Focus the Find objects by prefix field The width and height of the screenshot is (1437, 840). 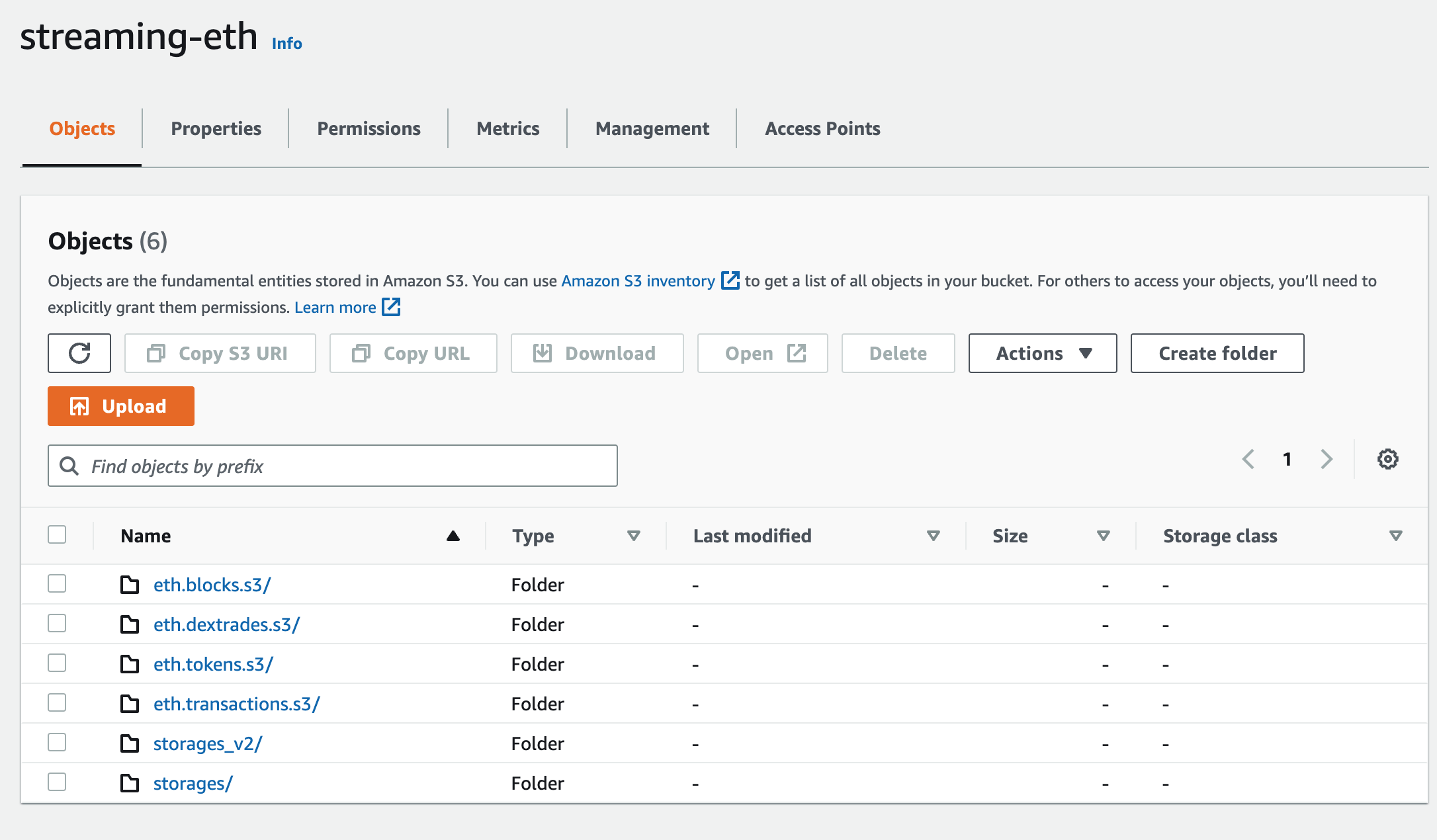click(x=333, y=466)
